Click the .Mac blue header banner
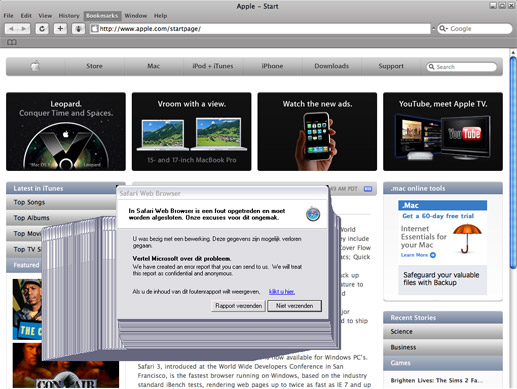The image size is (517, 389). pos(442,205)
